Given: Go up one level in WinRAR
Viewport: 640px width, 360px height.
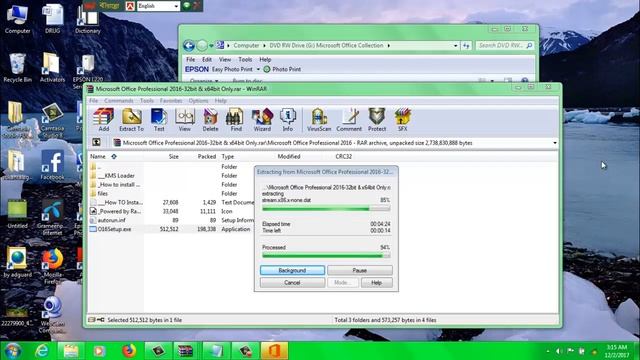Looking at the screenshot, I should click(x=96, y=142).
